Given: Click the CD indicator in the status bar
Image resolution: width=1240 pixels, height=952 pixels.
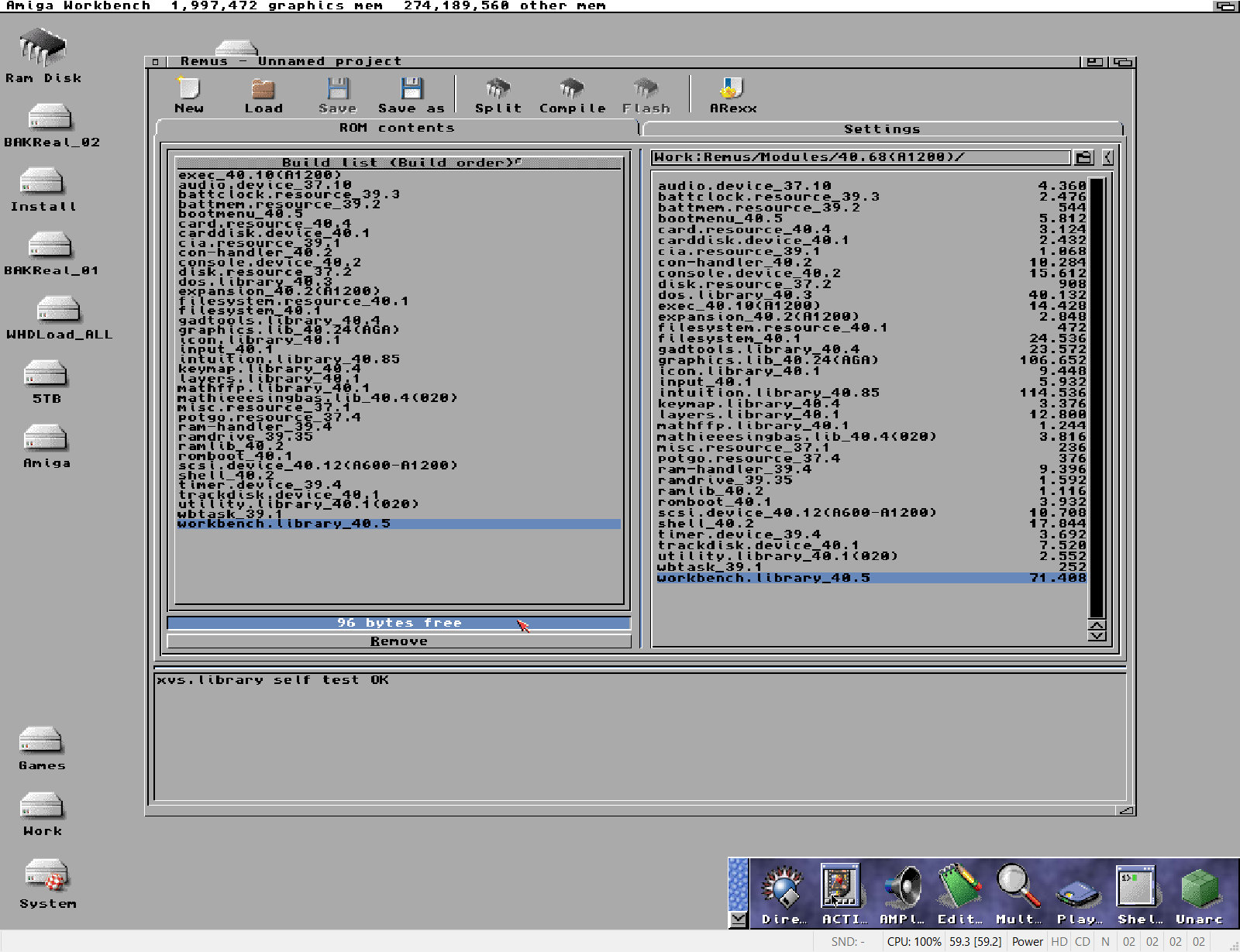Looking at the screenshot, I should (x=1082, y=942).
